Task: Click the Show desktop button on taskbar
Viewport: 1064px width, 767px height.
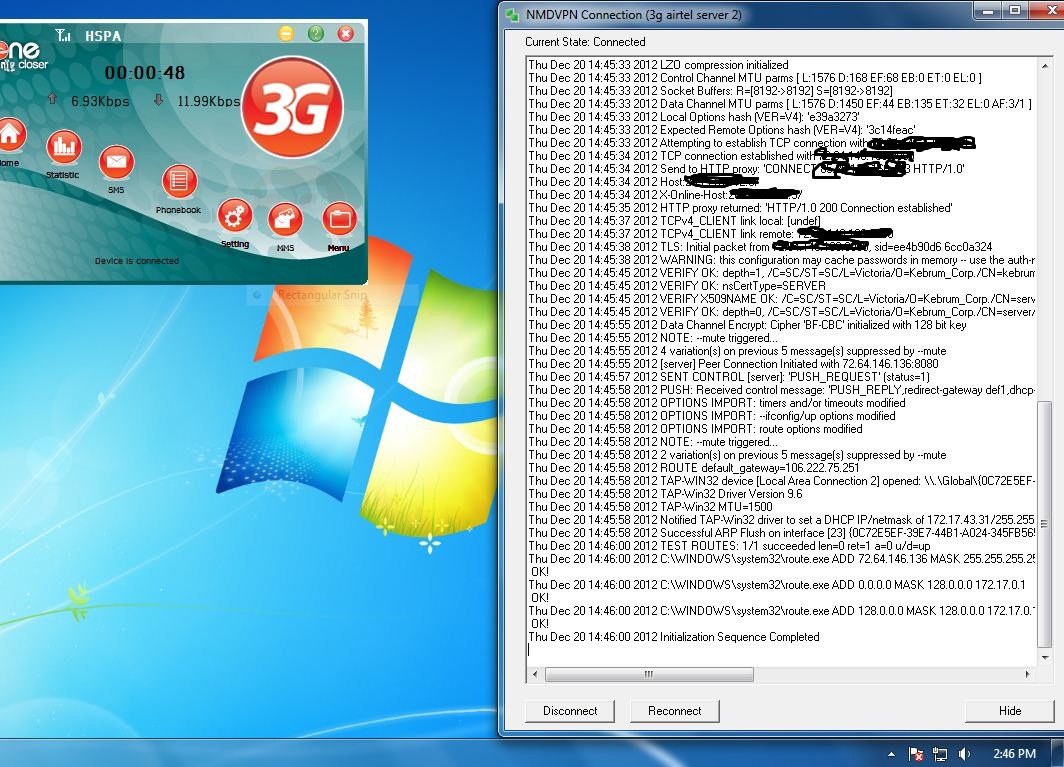Action: tap(1058, 753)
